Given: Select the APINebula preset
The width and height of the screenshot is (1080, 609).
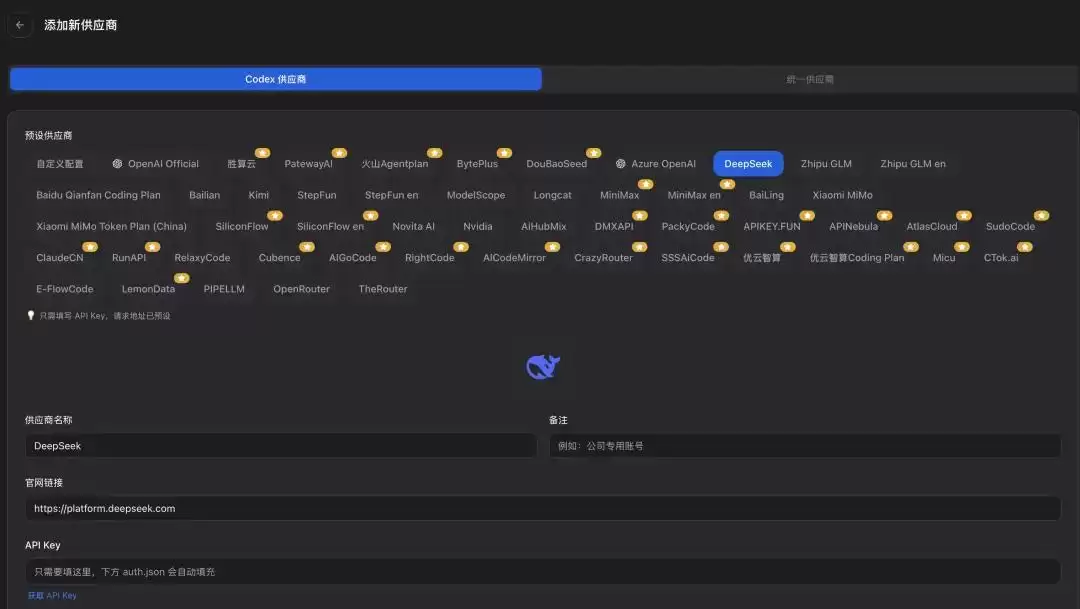Looking at the screenshot, I should pyautogui.click(x=853, y=227).
